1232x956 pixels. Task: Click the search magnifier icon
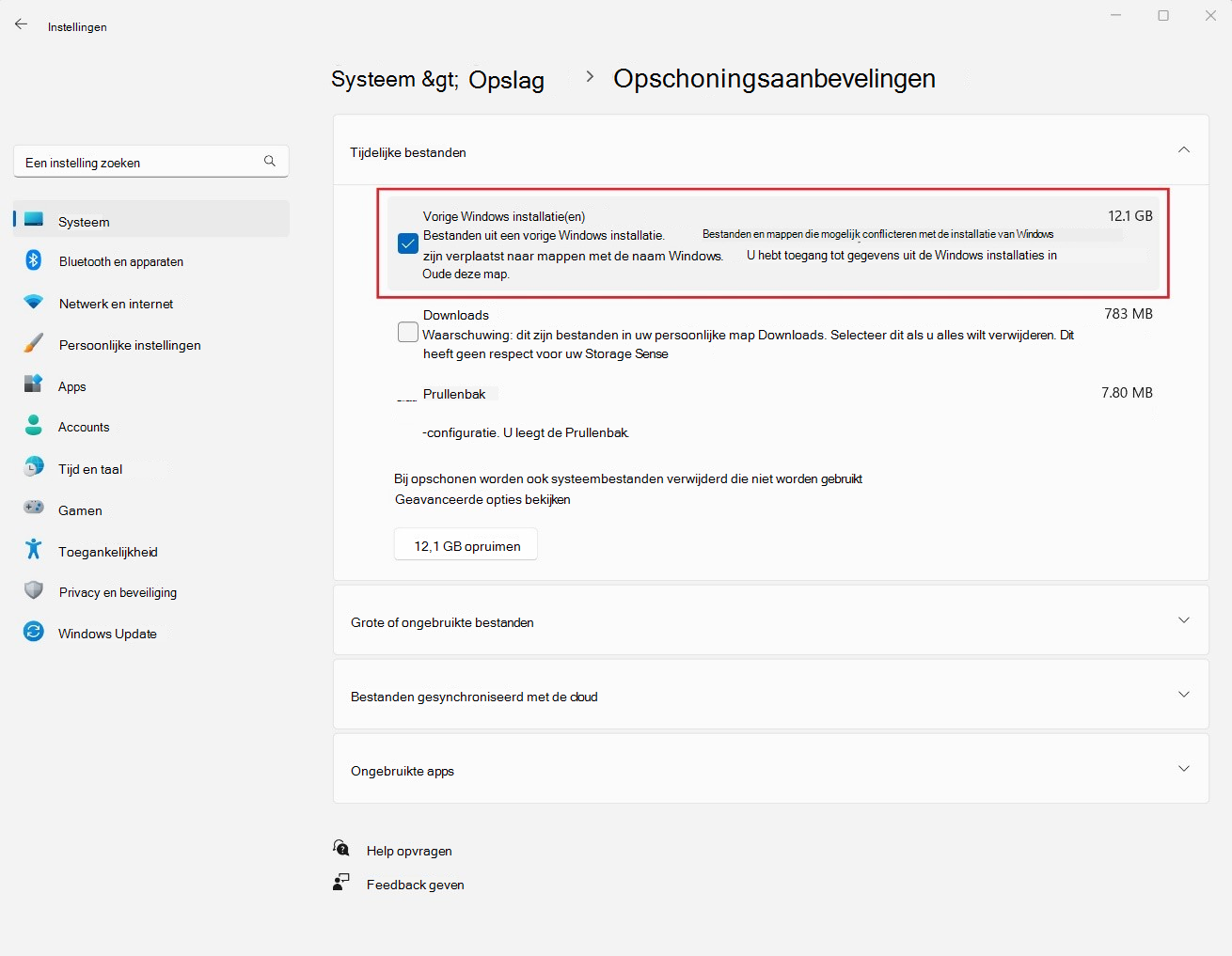point(270,161)
